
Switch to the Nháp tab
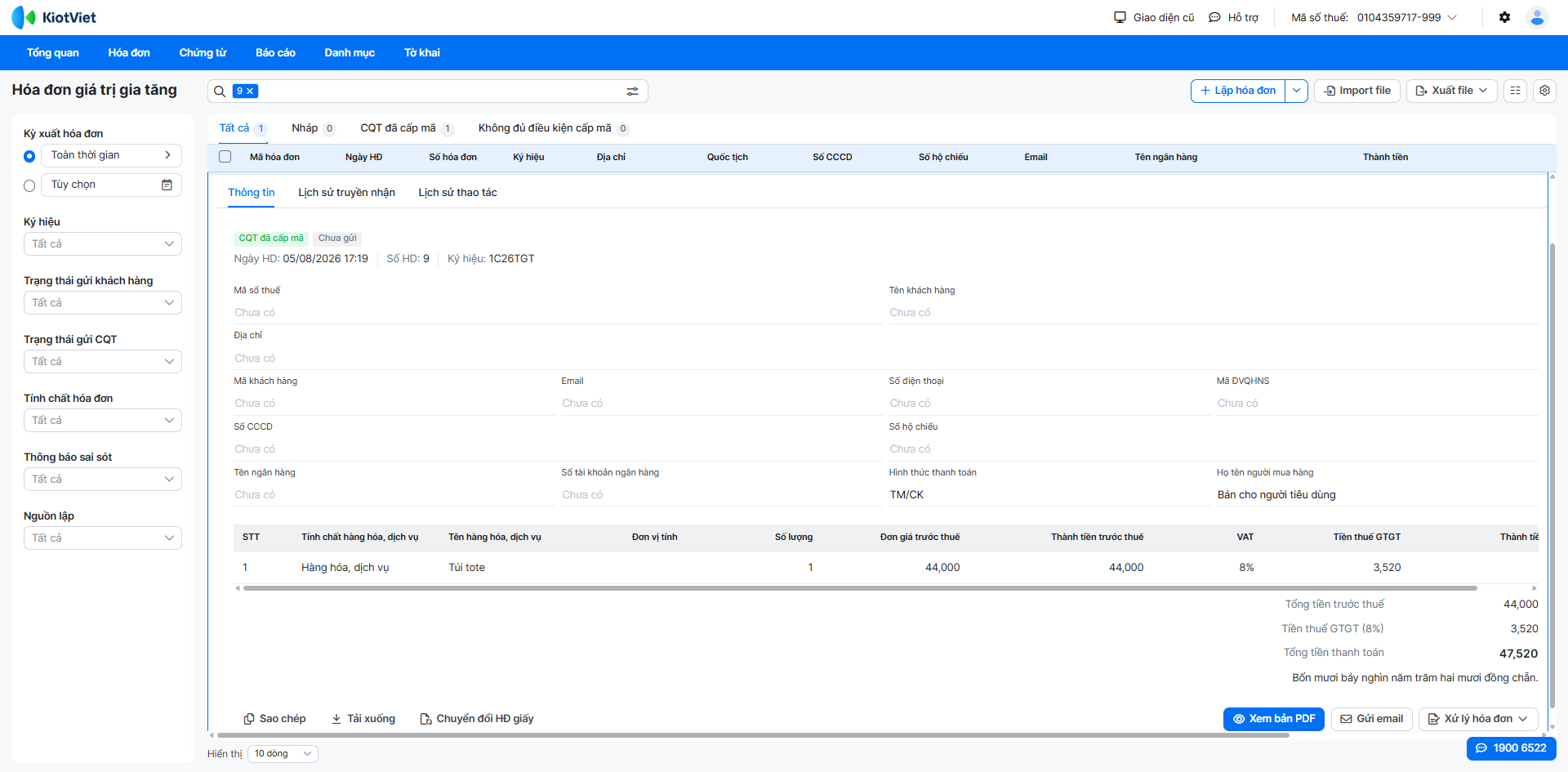point(313,128)
